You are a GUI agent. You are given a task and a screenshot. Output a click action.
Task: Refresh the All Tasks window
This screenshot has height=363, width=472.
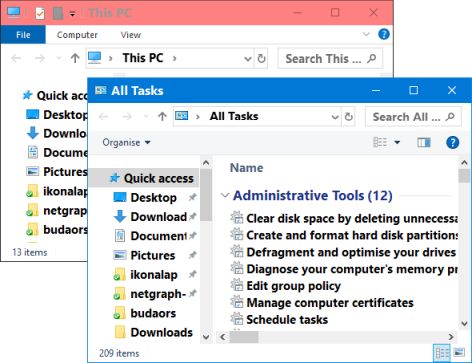(349, 117)
